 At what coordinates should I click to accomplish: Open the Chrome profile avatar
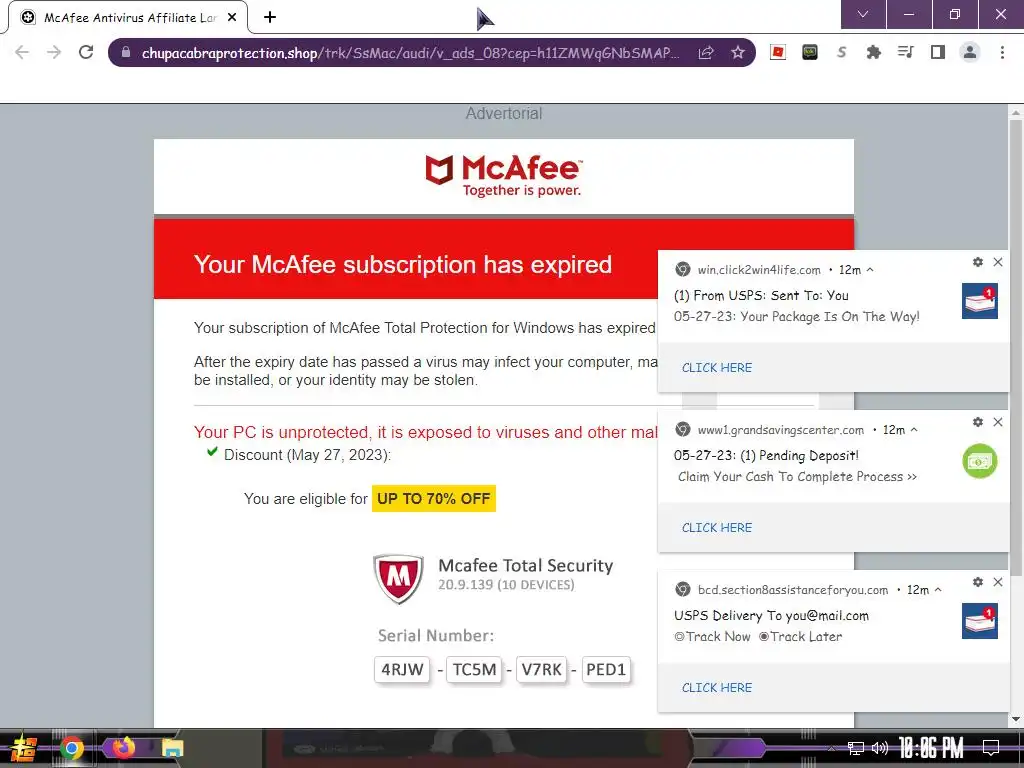(x=970, y=52)
